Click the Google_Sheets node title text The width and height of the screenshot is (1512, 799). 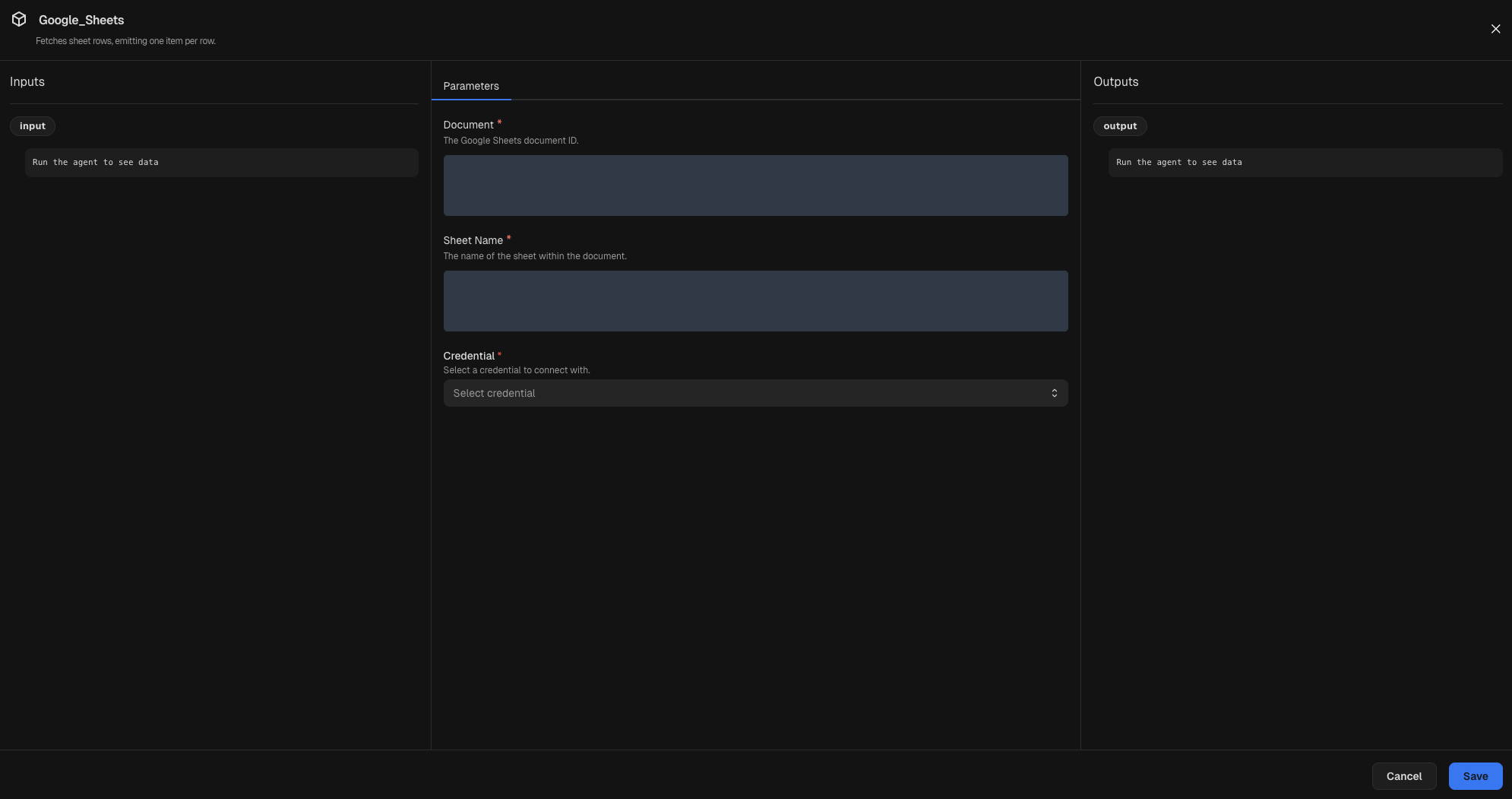click(81, 19)
